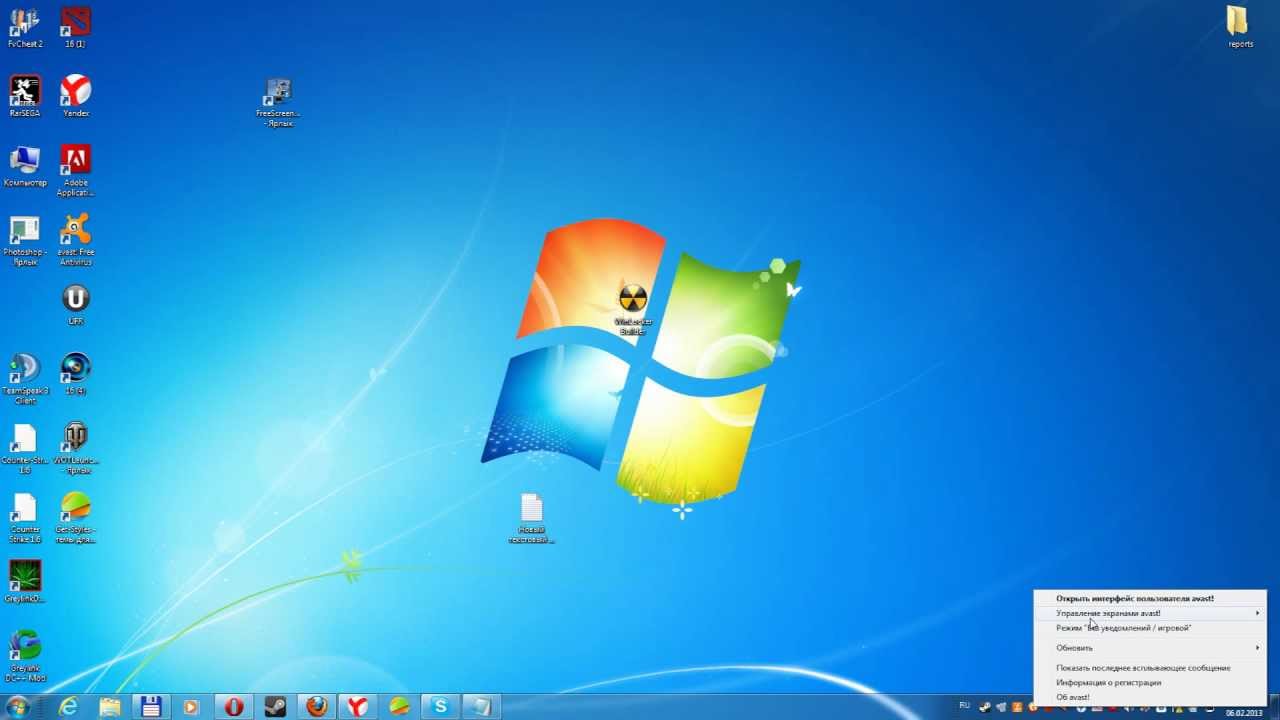Click the Обновить submenu arrow

(x=1257, y=648)
